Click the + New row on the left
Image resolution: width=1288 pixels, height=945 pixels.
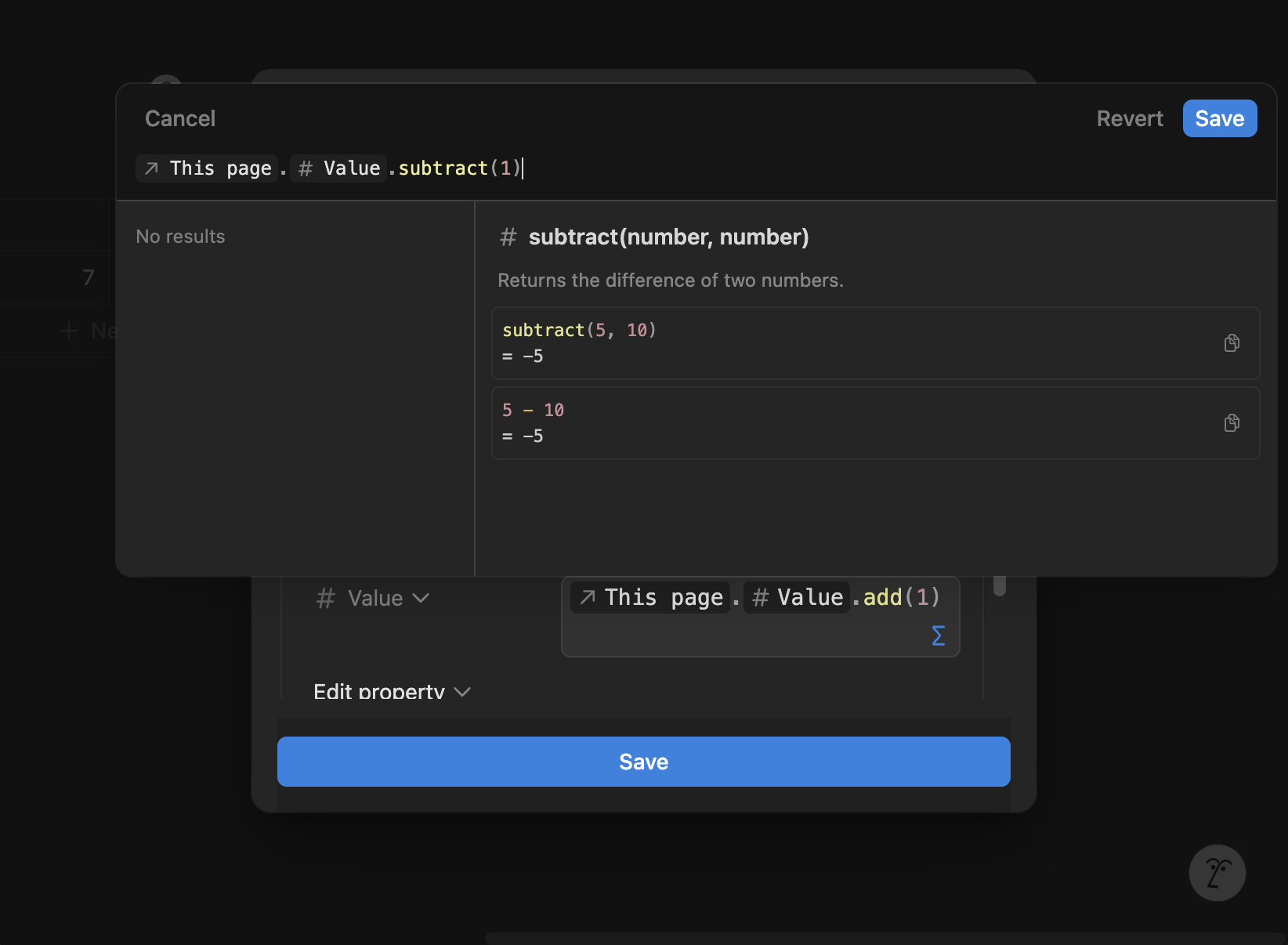pos(86,330)
